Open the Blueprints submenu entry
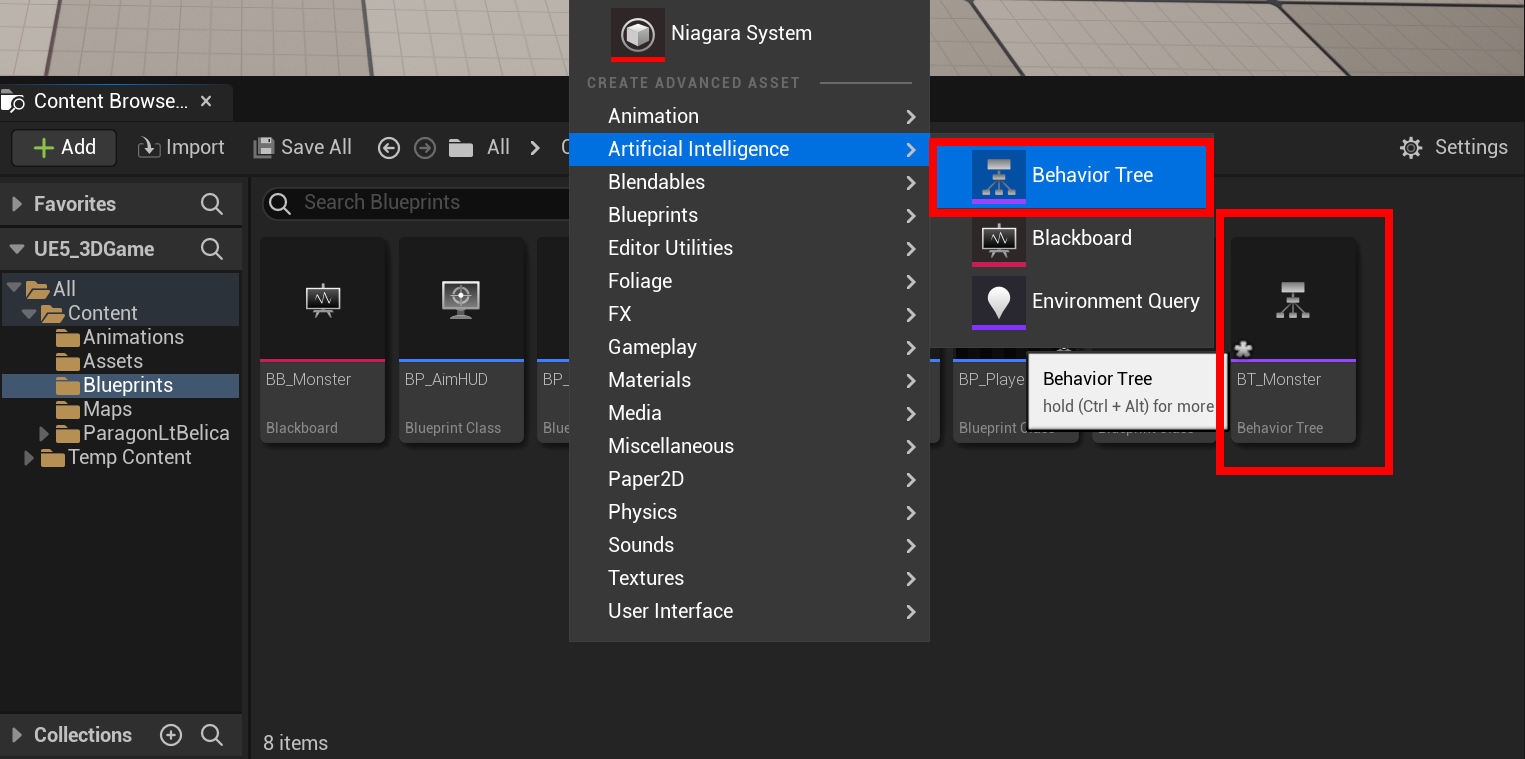 (x=749, y=215)
